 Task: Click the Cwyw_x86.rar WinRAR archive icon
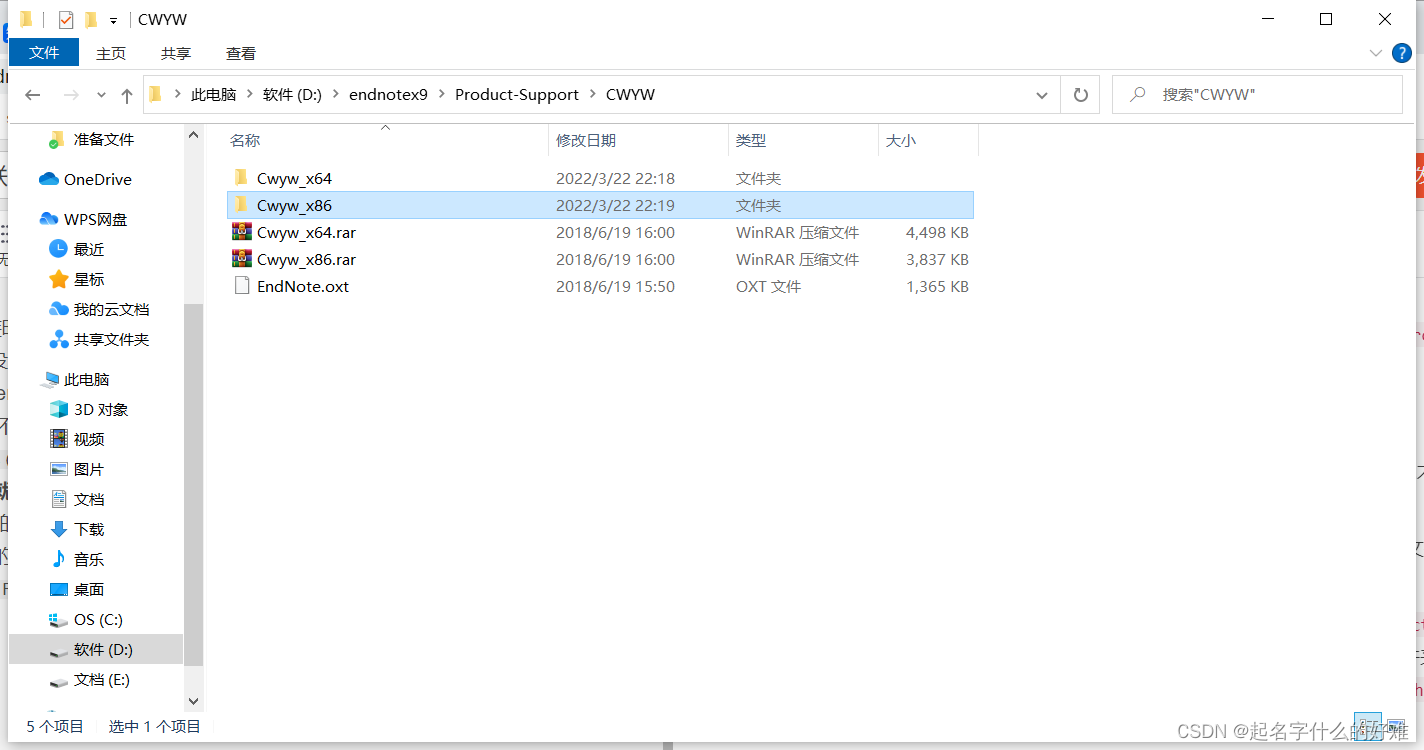tap(240, 259)
